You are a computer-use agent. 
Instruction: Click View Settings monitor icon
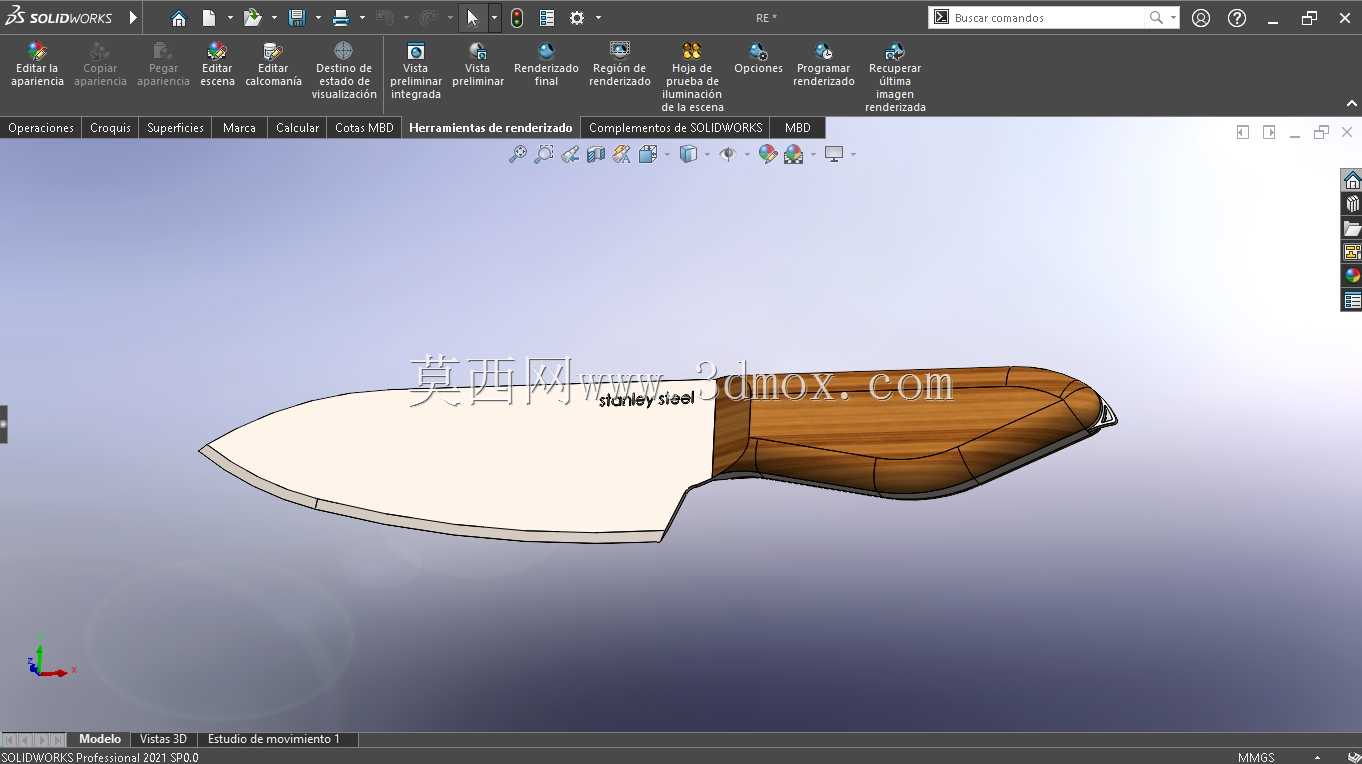click(x=834, y=154)
